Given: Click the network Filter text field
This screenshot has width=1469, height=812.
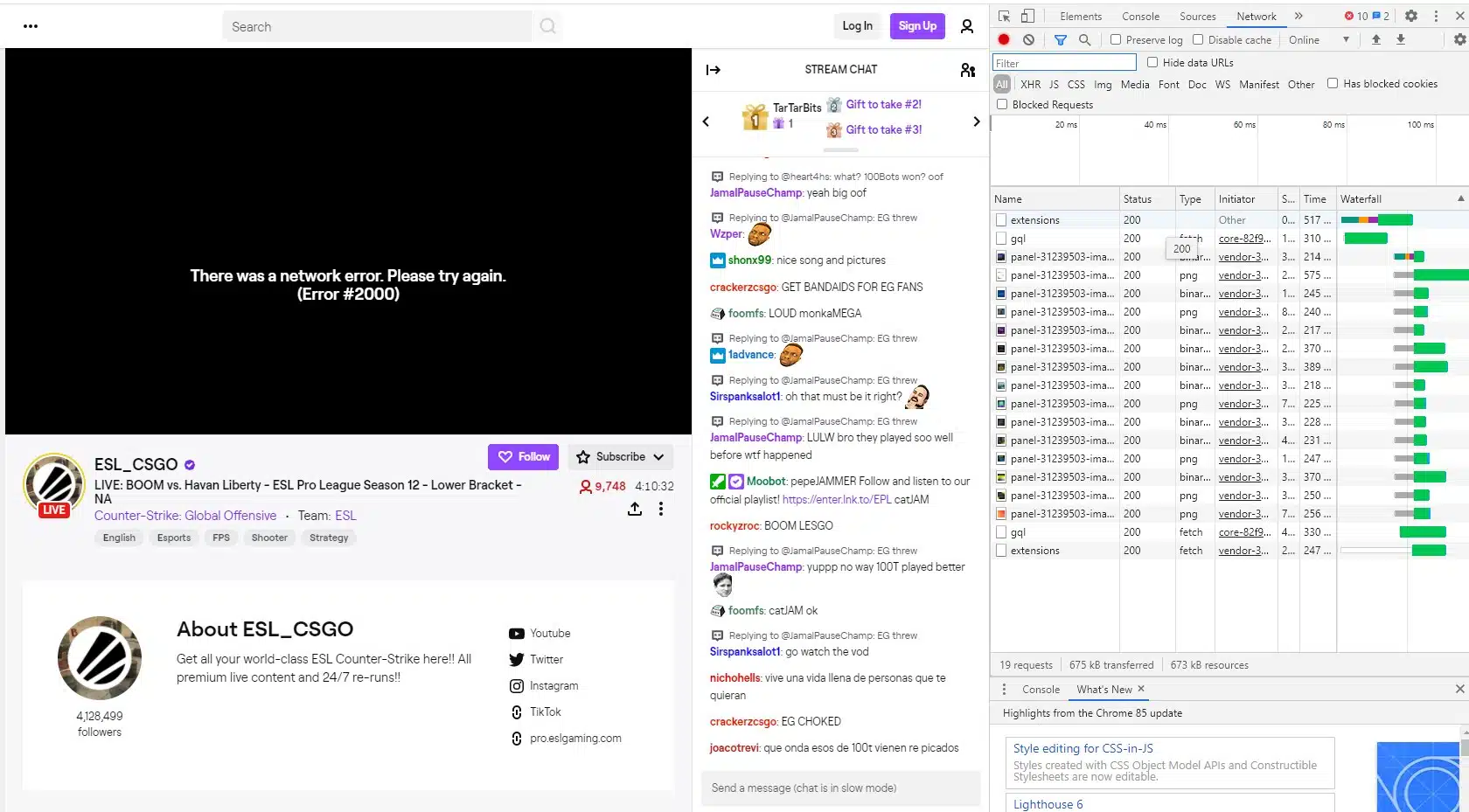Looking at the screenshot, I should click(x=1063, y=63).
